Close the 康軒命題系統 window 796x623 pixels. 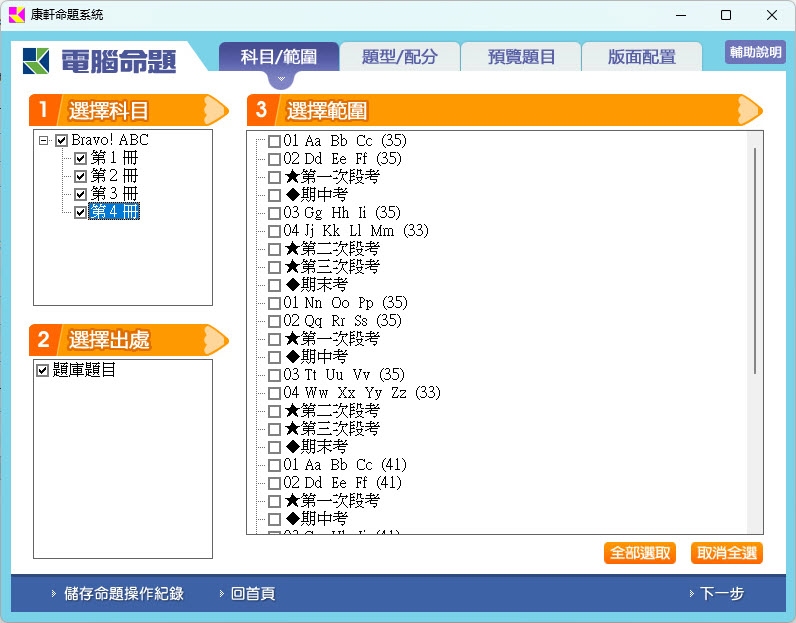[772, 15]
